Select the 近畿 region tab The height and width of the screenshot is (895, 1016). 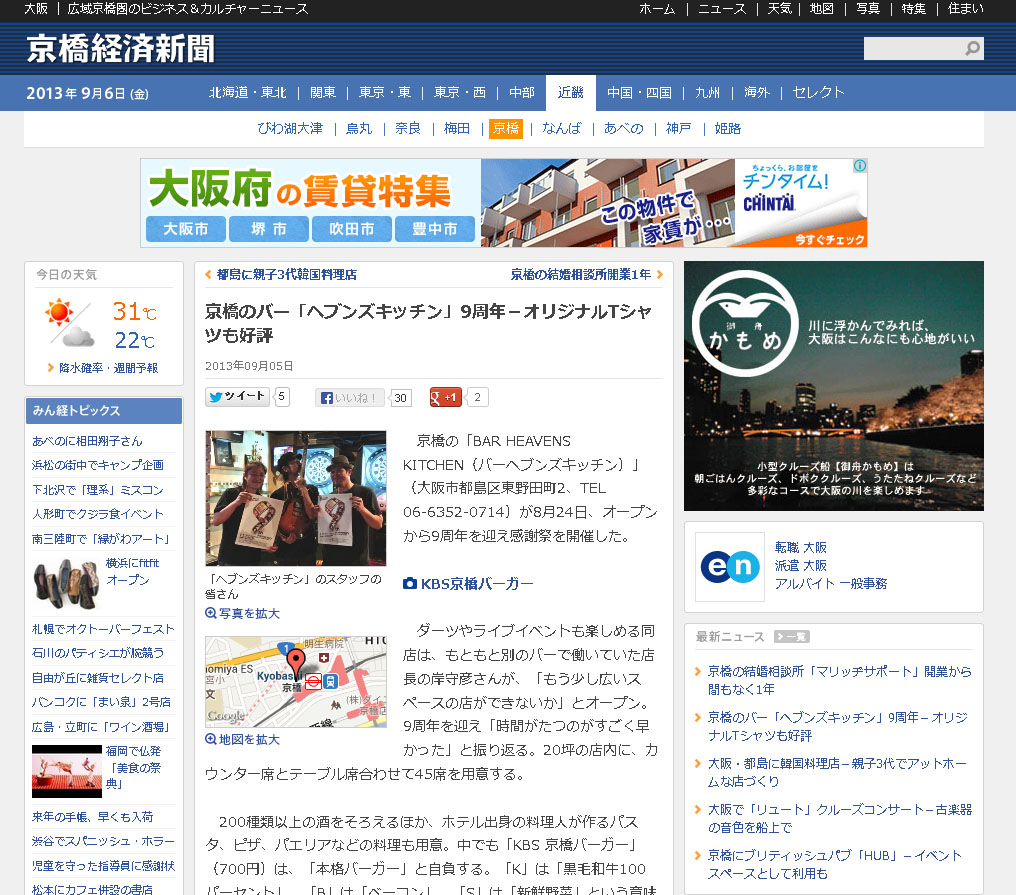570,93
